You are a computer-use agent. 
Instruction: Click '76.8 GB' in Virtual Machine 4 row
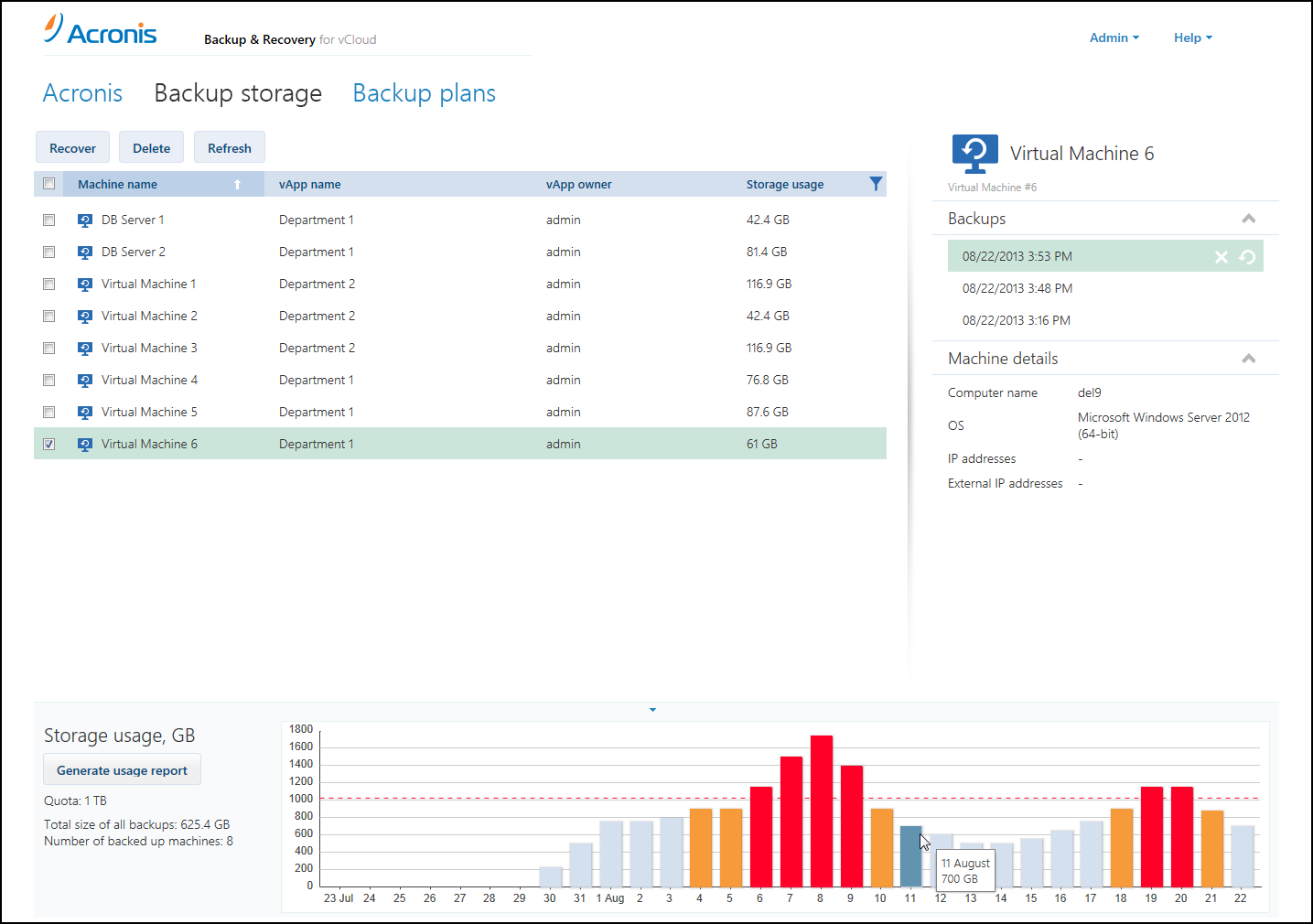click(767, 380)
